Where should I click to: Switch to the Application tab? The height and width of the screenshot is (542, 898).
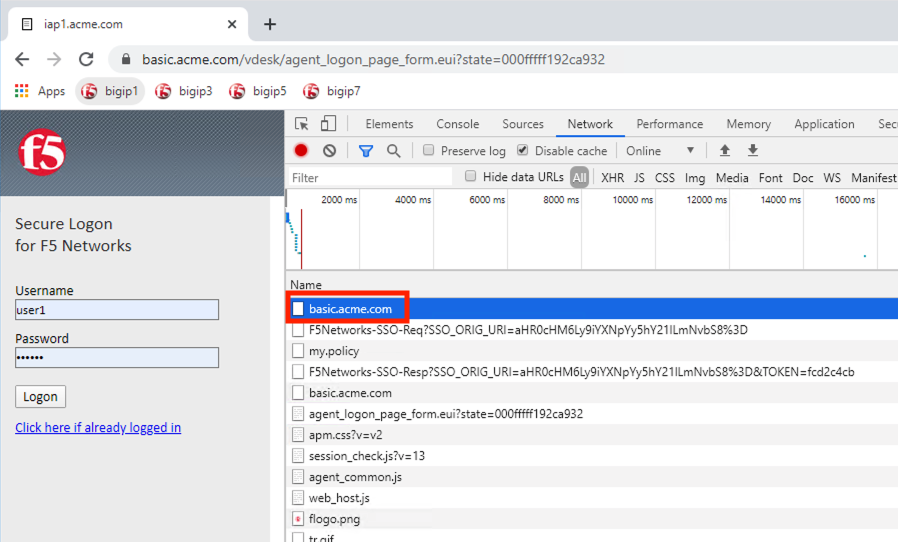[x=824, y=124]
